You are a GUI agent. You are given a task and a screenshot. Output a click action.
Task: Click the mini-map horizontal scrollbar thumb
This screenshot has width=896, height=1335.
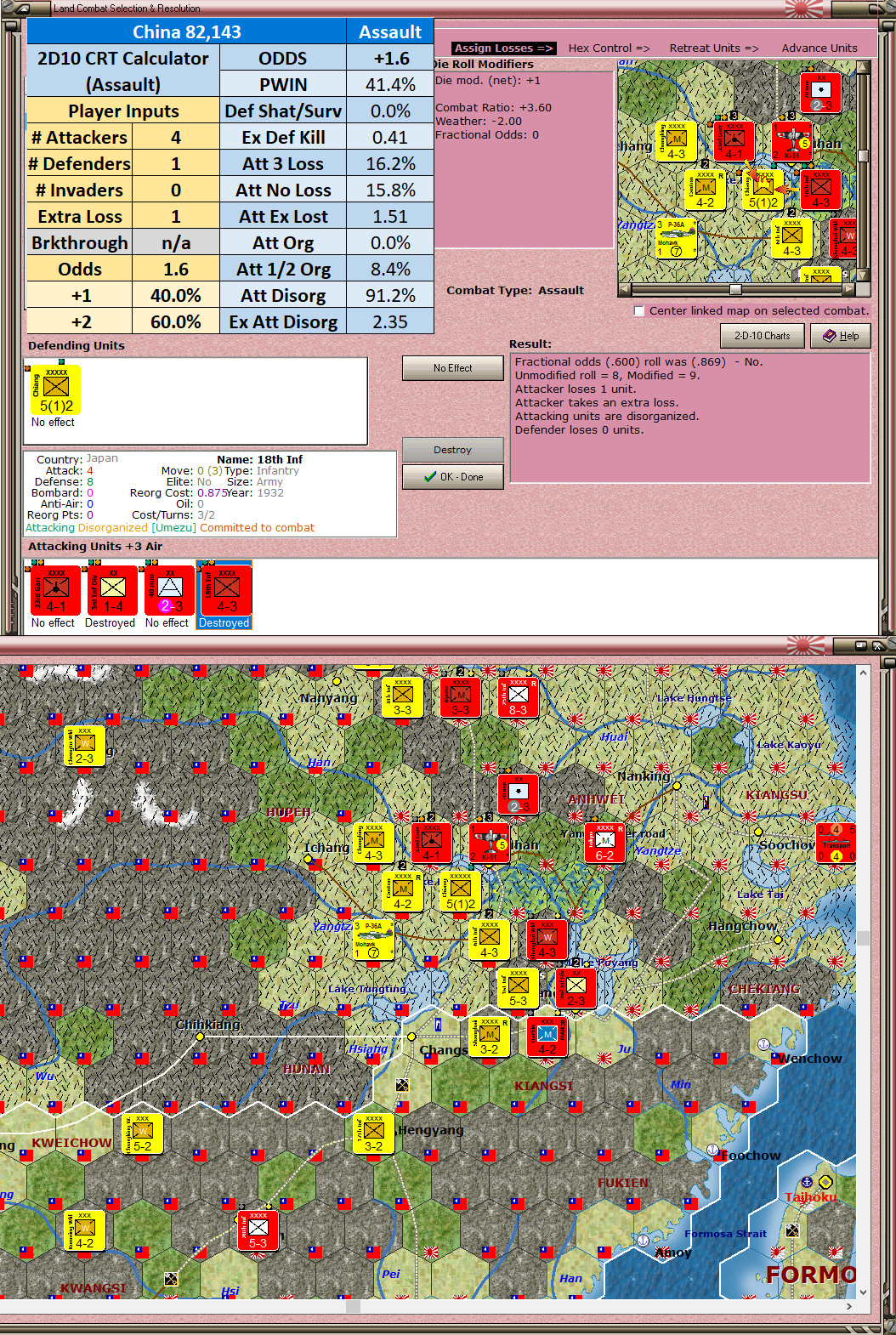(735, 289)
